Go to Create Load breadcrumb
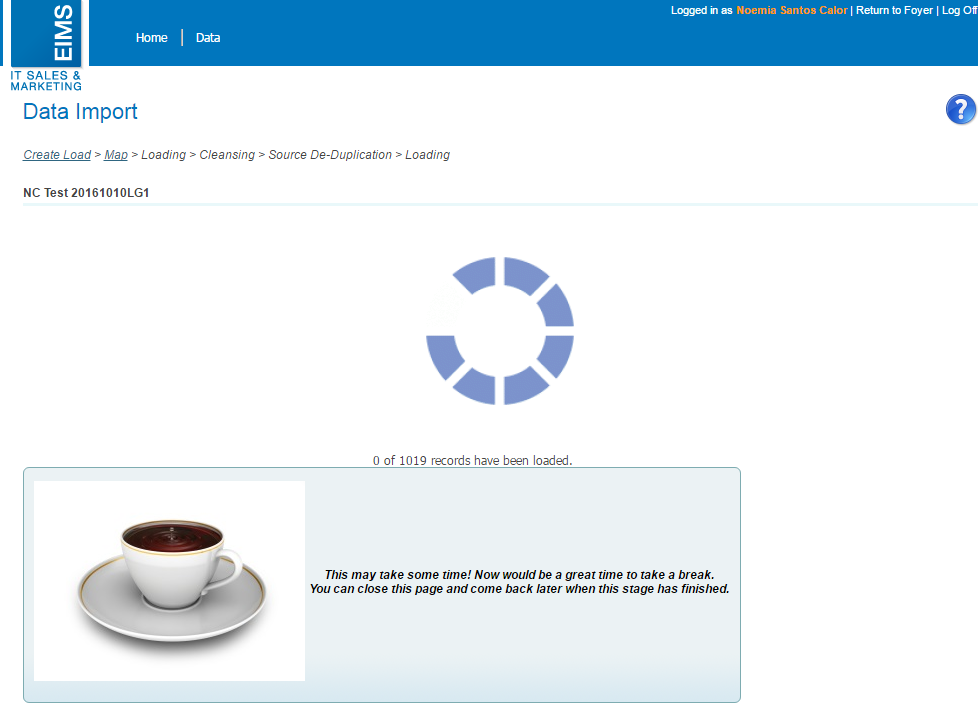978x710 pixels. [57, 155]
